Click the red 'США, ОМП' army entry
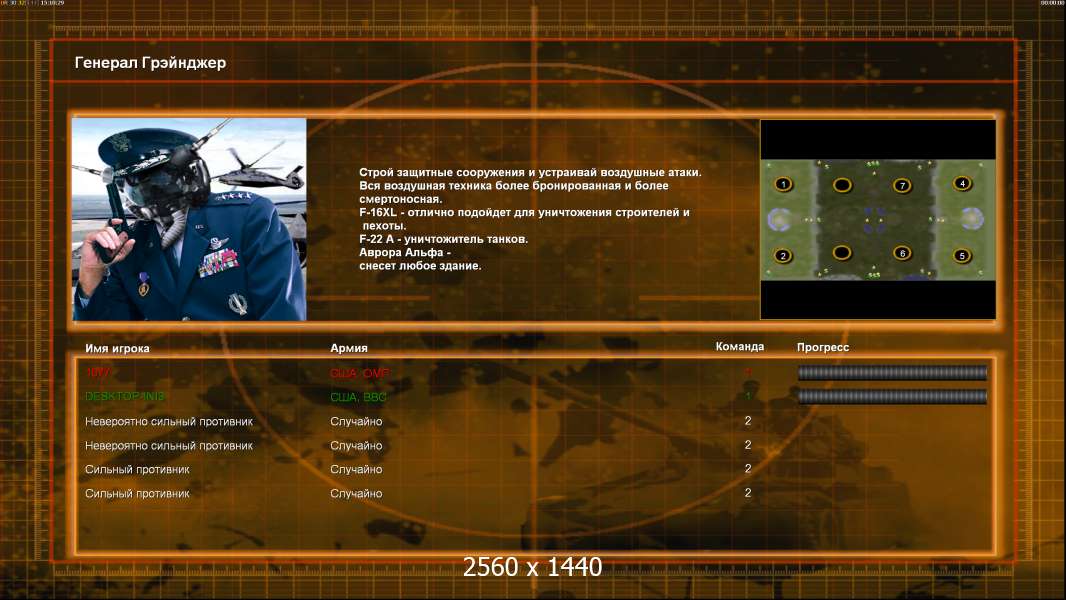 point(360,373)
